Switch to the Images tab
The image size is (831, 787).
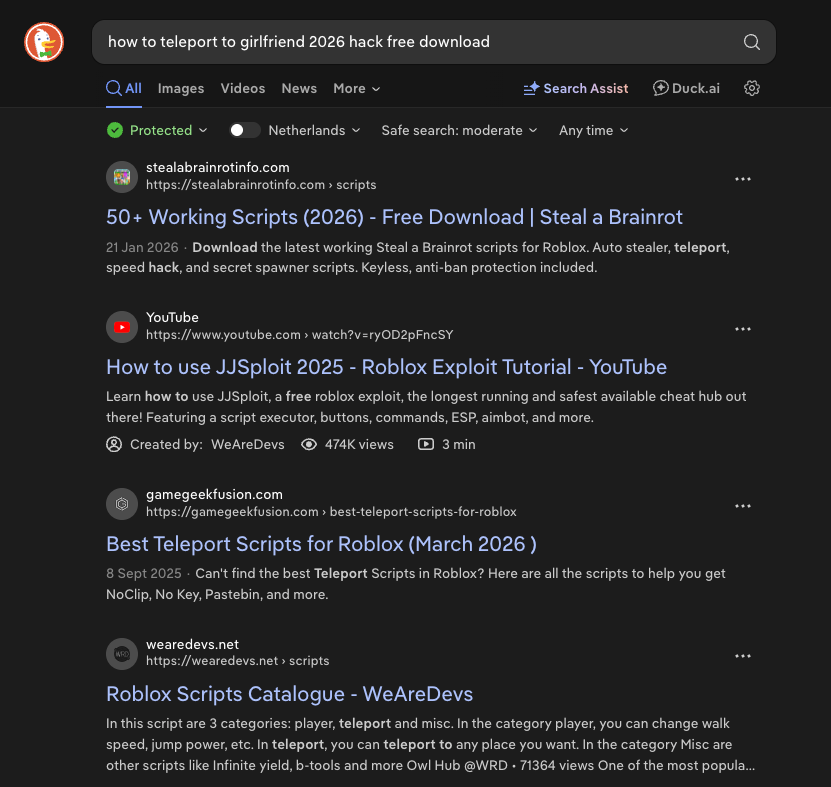click(181, 88)
